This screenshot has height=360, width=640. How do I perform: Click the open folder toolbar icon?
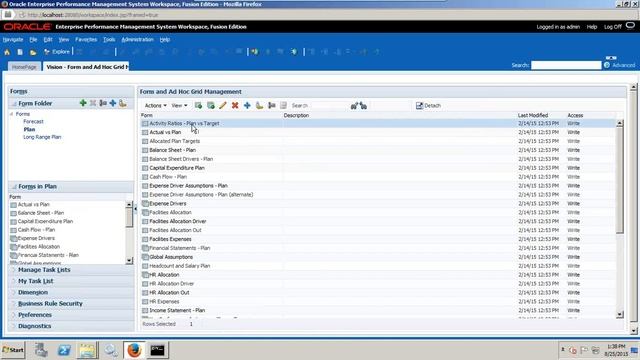click(x=33, y=52)
